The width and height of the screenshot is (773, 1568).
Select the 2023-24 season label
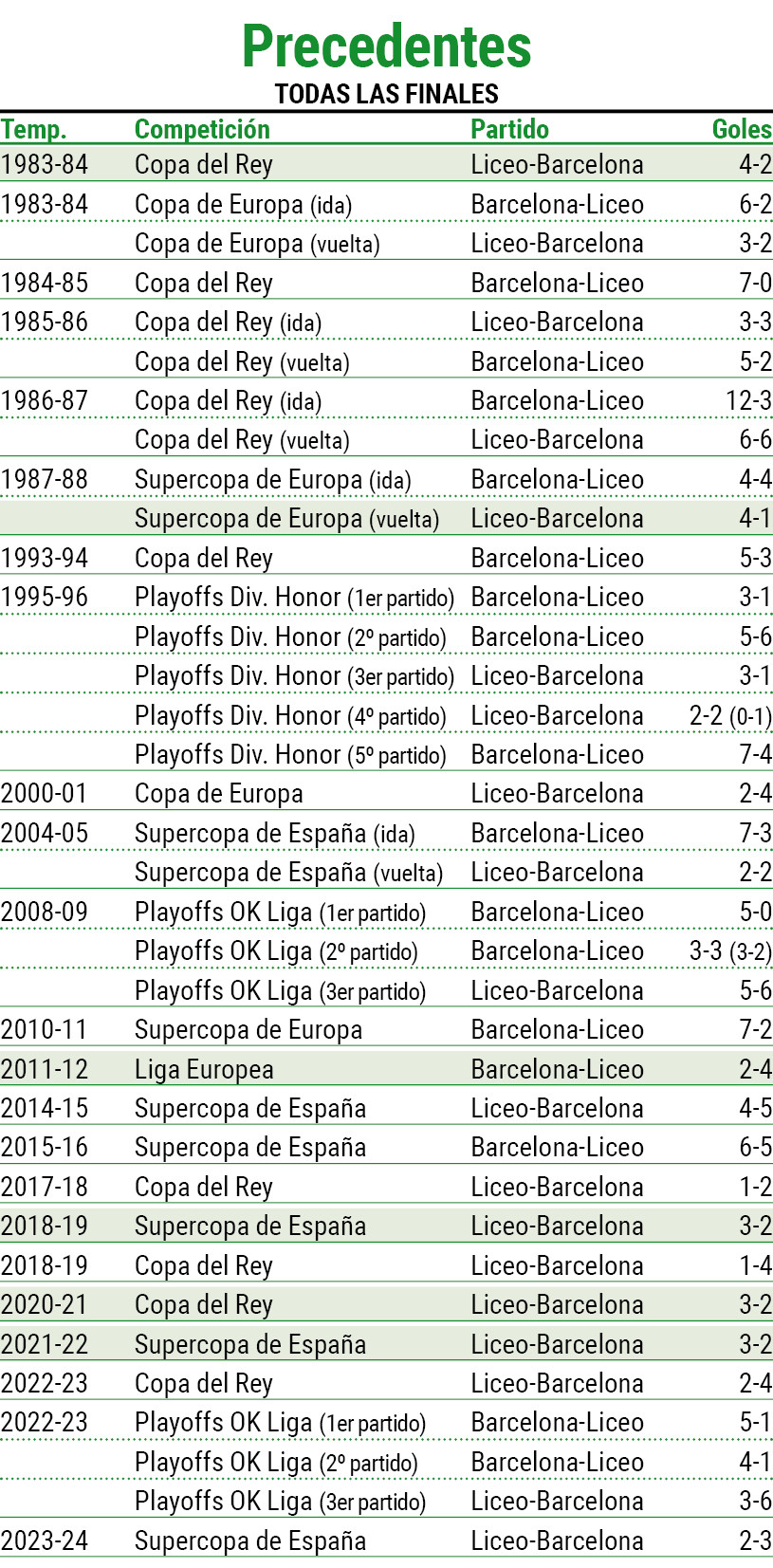coord(45,1540)
